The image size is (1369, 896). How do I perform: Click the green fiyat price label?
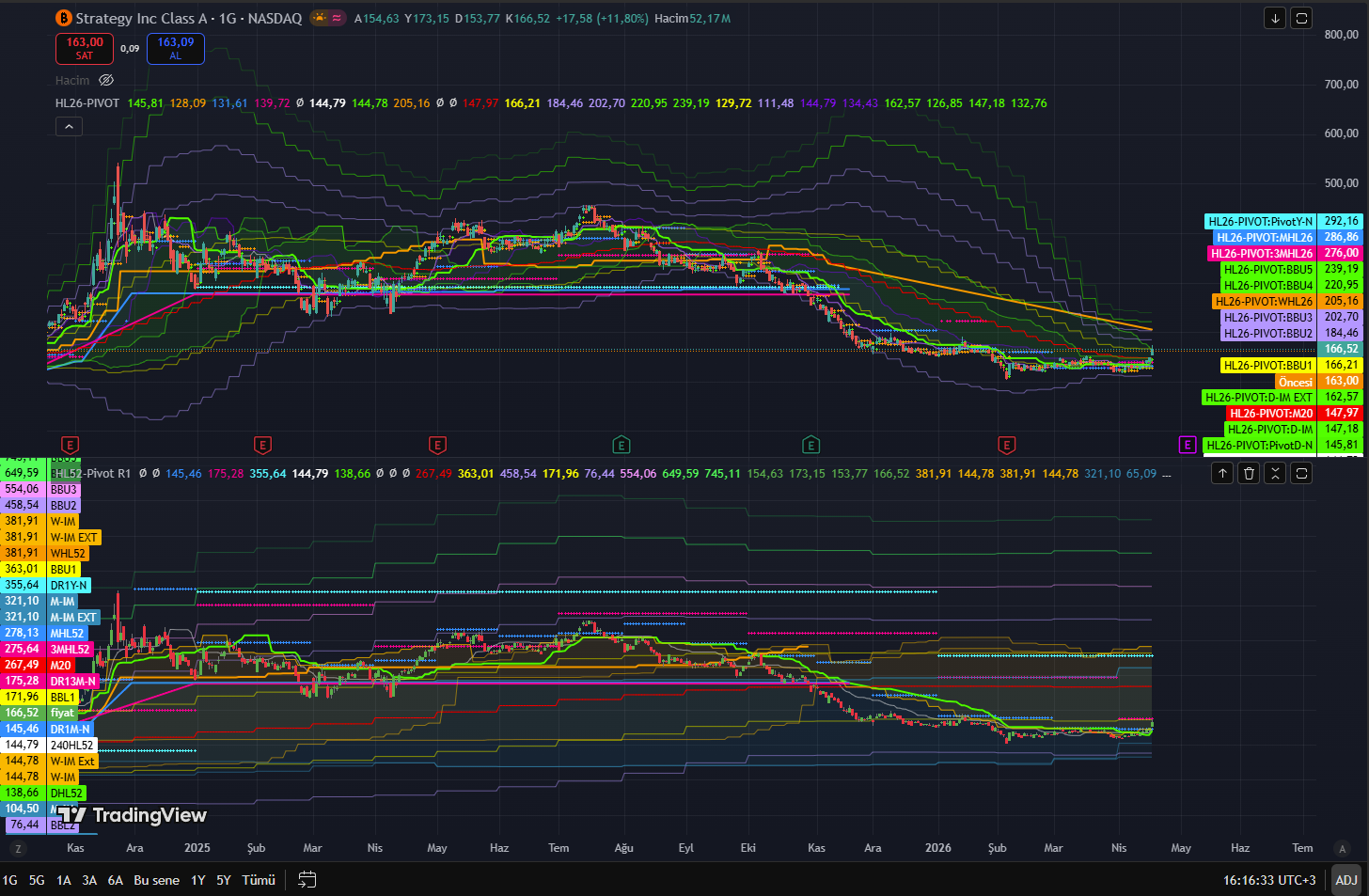click(62, 714)
